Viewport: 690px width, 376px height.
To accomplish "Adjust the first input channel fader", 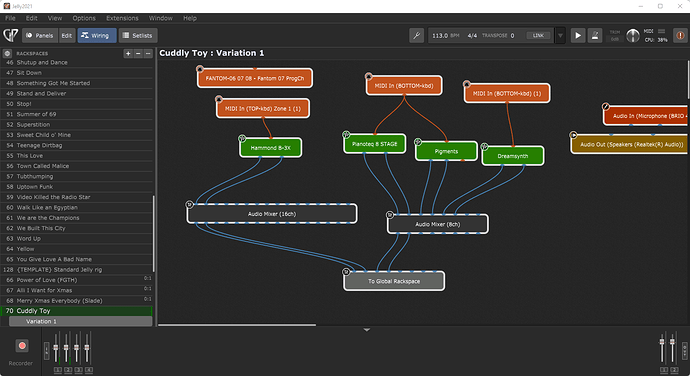I will 56,347.
